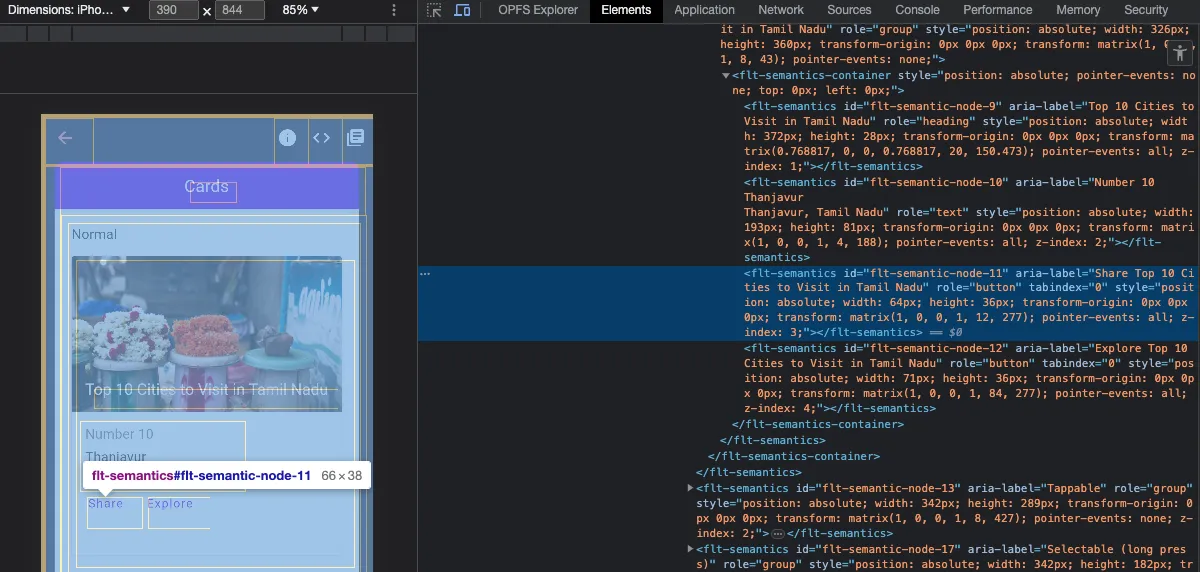Select the inspect element picker icon
The height and width of the screenshot is (572, 1200).
click(434, 10)
